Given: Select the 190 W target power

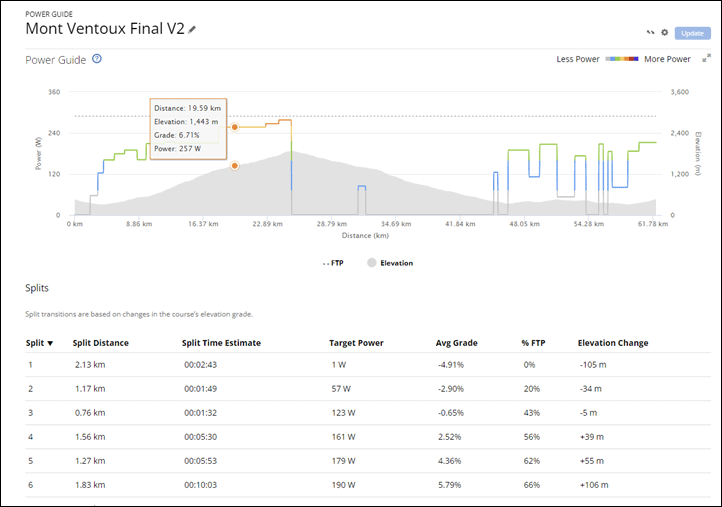Looking at the screenshot, I should pyautogui.click(x=344, y=484).
